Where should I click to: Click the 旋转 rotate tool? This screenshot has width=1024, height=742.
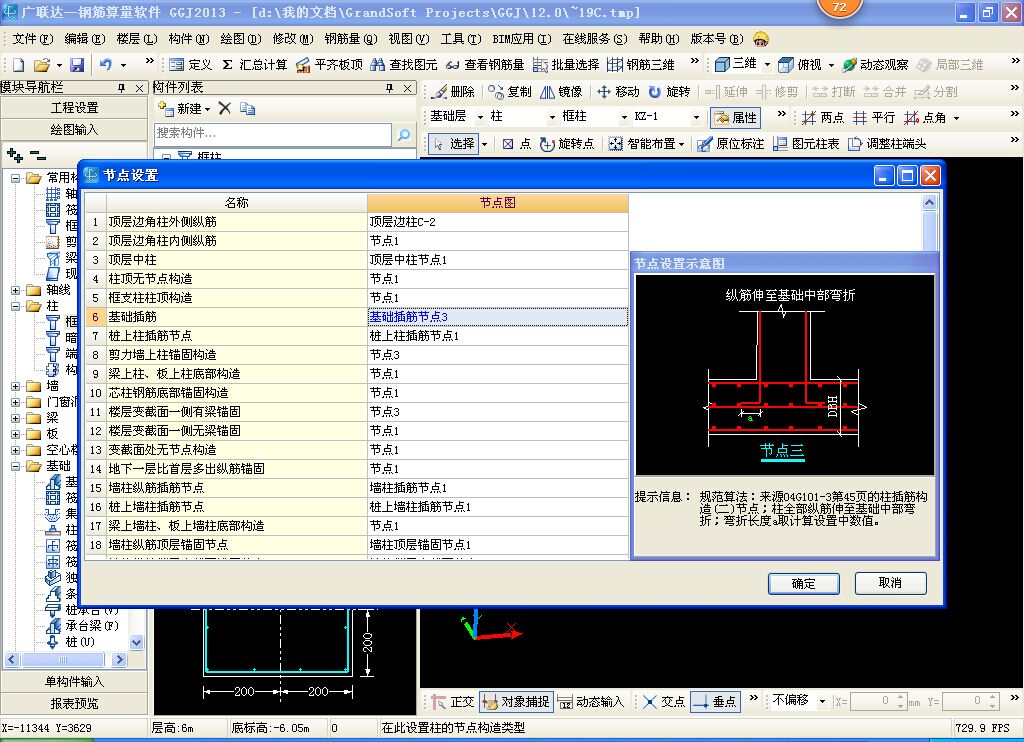coord(669,91)
